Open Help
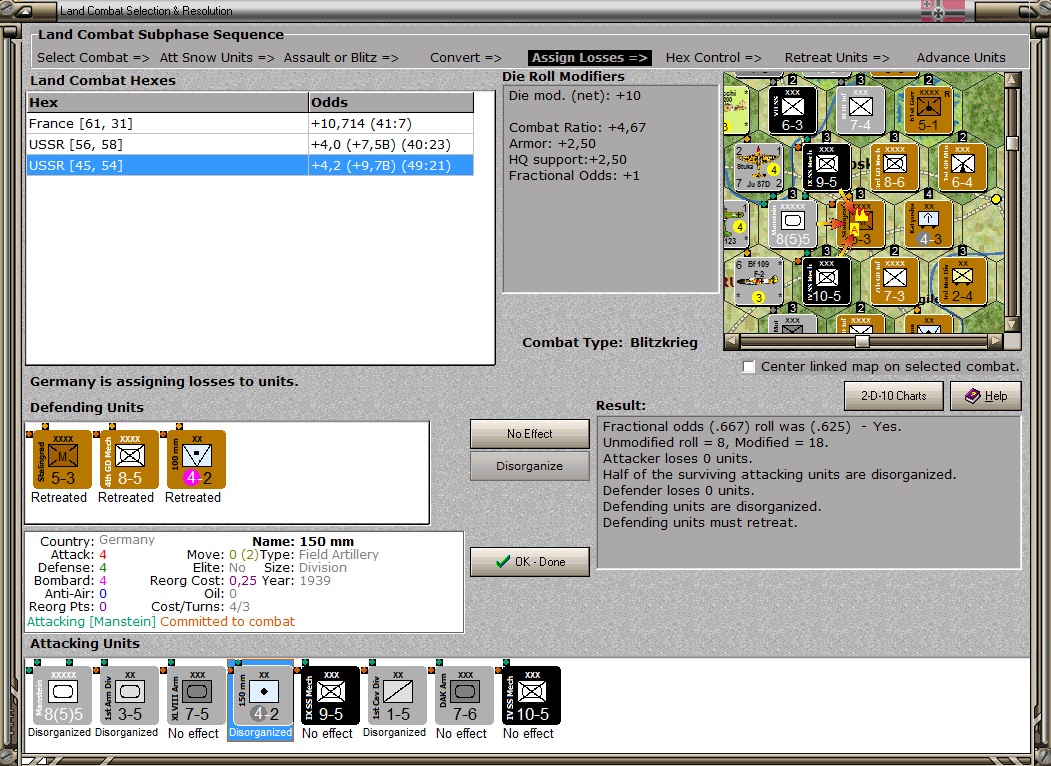 [x=985, y=395]
